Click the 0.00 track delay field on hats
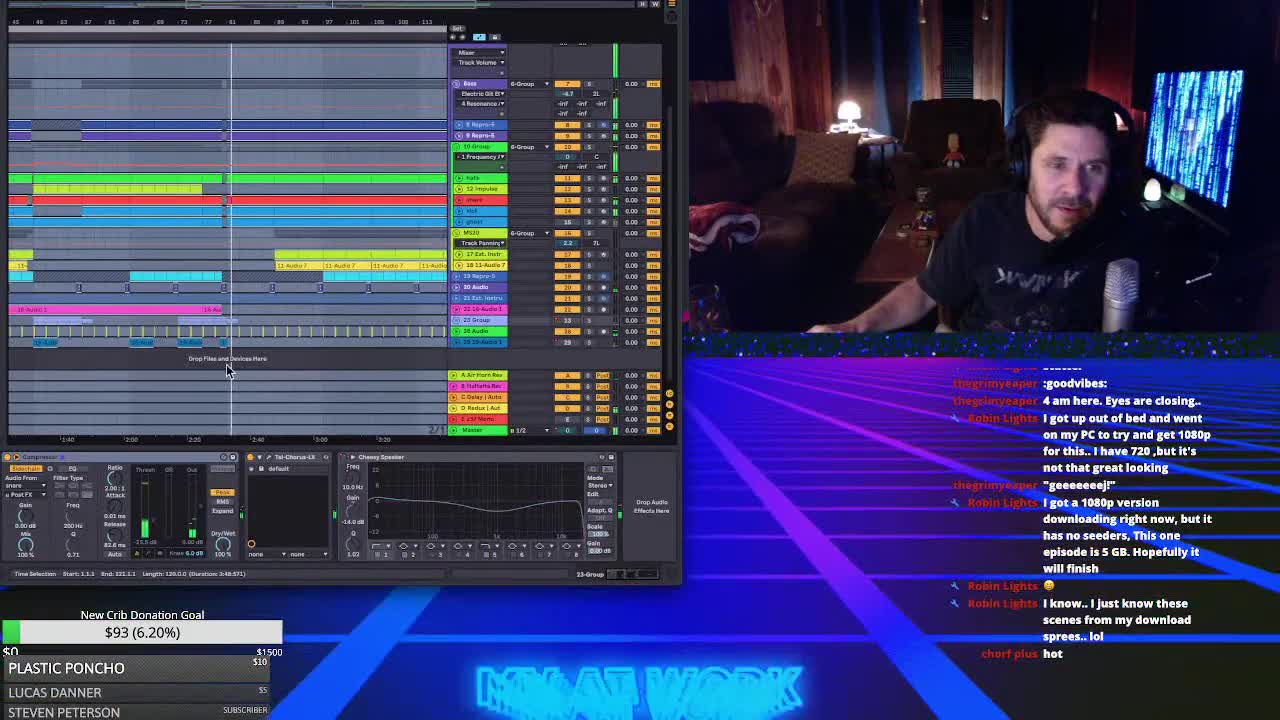1280x720 pixels. (631, 178)
